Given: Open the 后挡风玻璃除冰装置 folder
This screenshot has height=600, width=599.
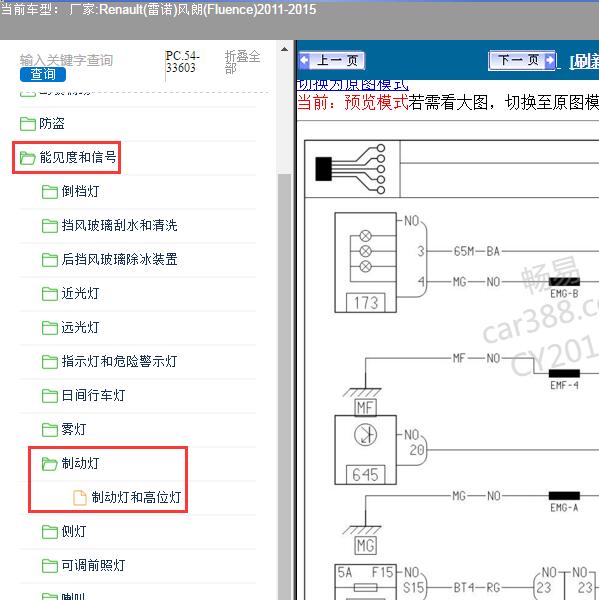Looking at the screenshot, I should tap(119, 259).
